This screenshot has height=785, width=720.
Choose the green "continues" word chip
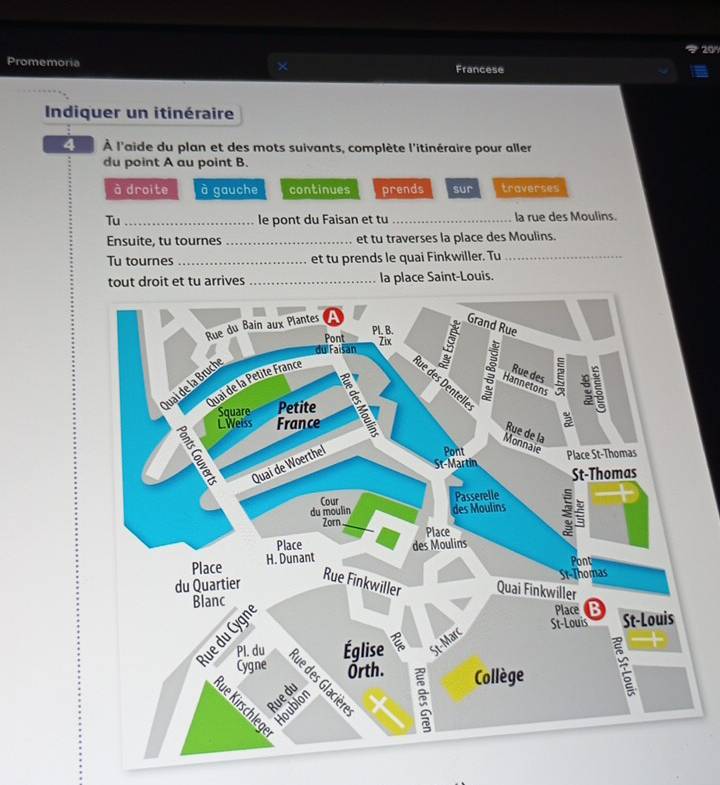click(x=319, y=189)
